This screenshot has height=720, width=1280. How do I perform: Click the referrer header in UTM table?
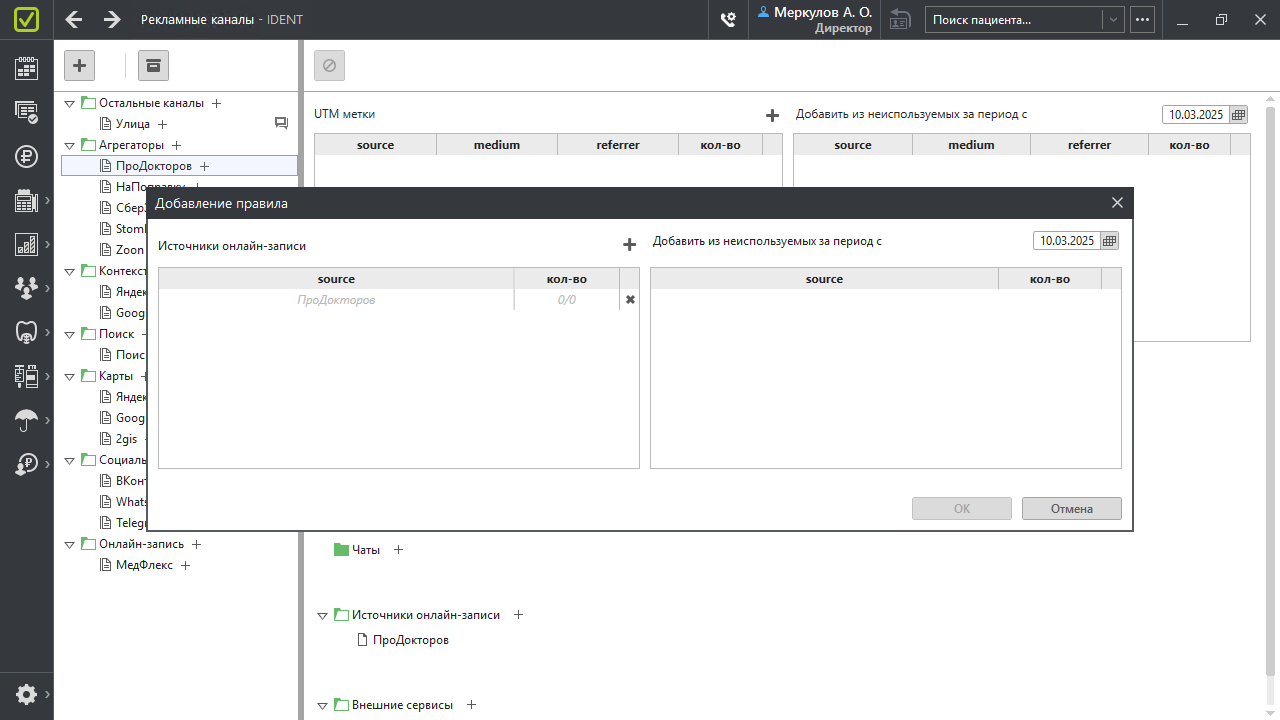pos(618,145)
